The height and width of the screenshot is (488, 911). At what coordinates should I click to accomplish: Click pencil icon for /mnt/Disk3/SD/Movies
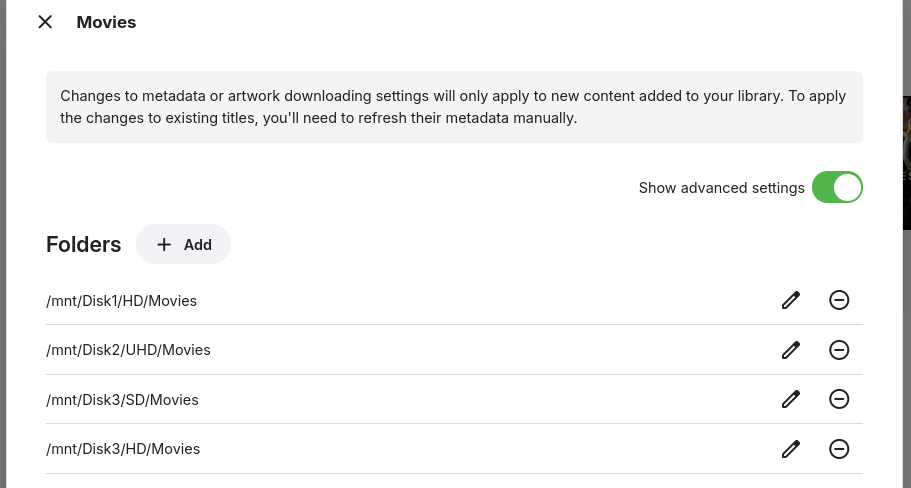tap(790, 399)
